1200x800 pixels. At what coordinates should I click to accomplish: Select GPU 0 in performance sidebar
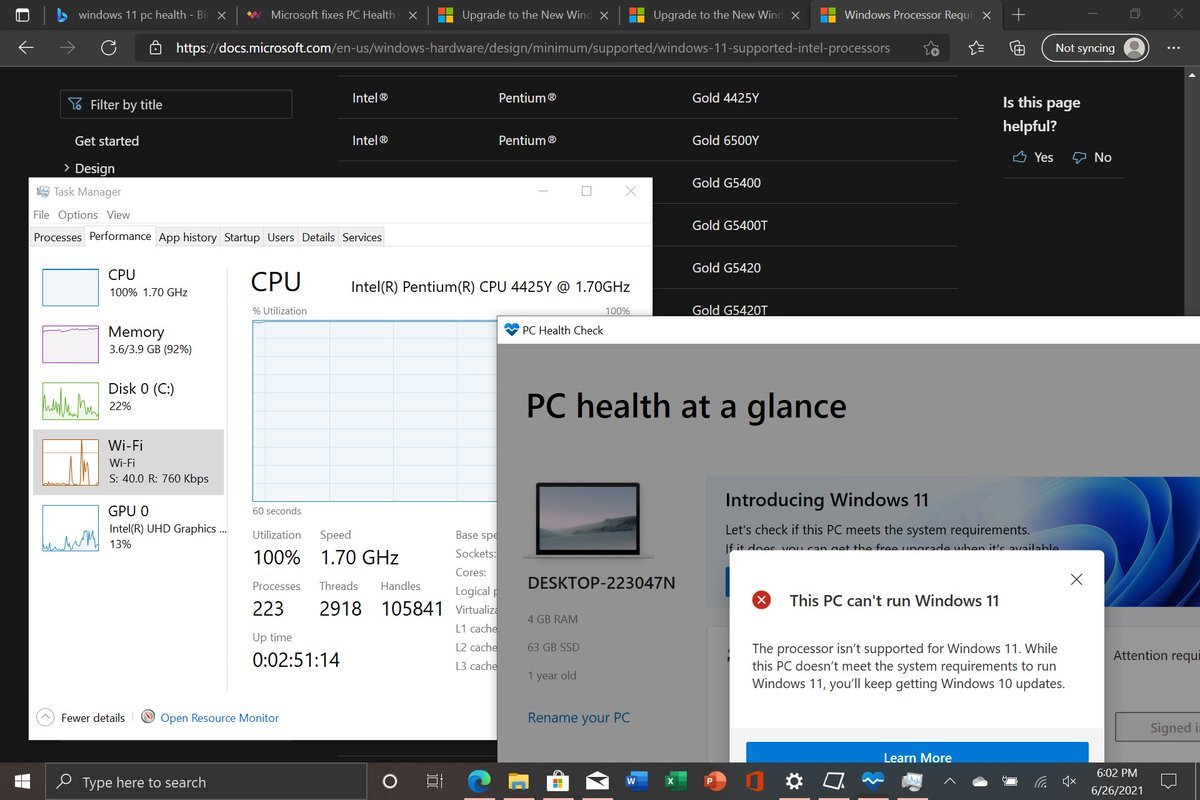[x=128, y=527]
